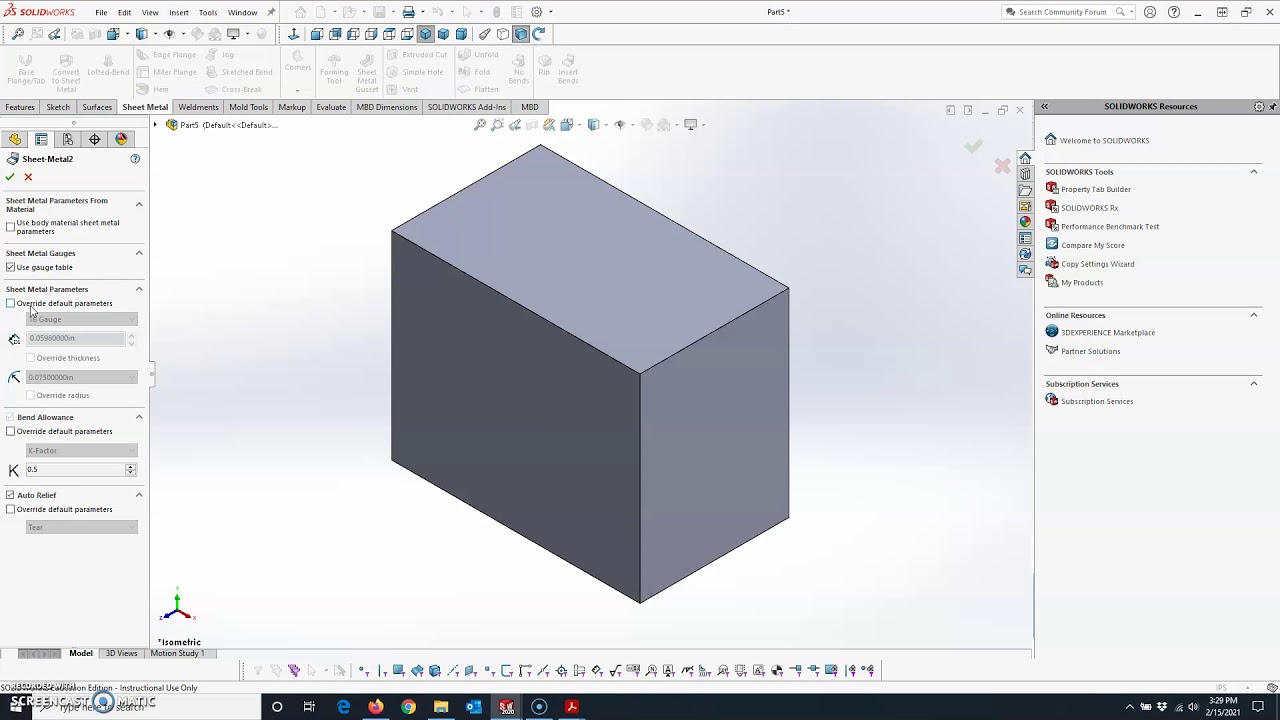Open Property Tab Builder link
This screenshot has width=1280, height=720.
tap(1096, 189)
